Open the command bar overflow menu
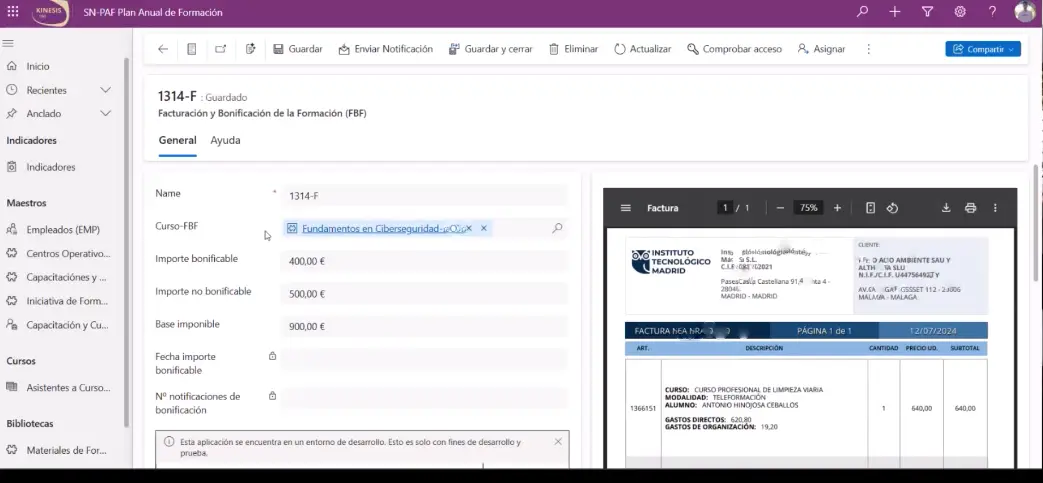This screenshot has height=483, width=1043. 868,49
